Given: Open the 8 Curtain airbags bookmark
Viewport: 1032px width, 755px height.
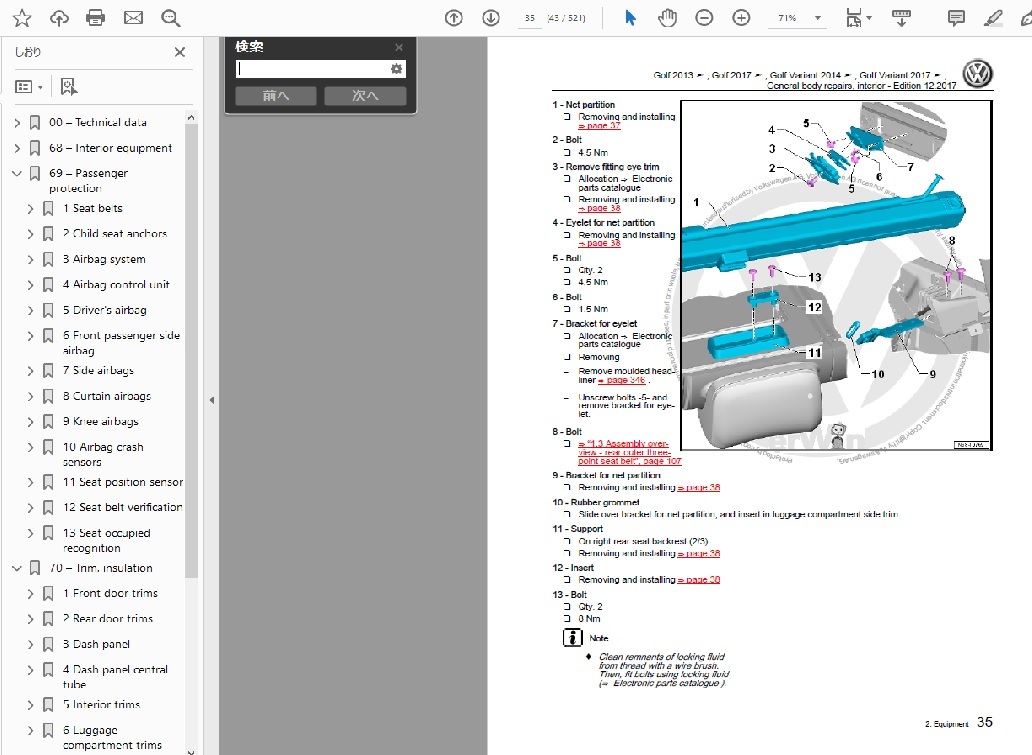Looking at the screenshot, I should click(107, 396).
